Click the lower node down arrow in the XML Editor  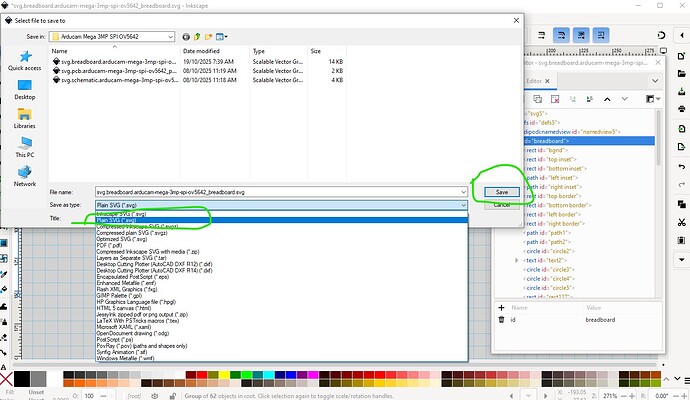coord(624,99)
